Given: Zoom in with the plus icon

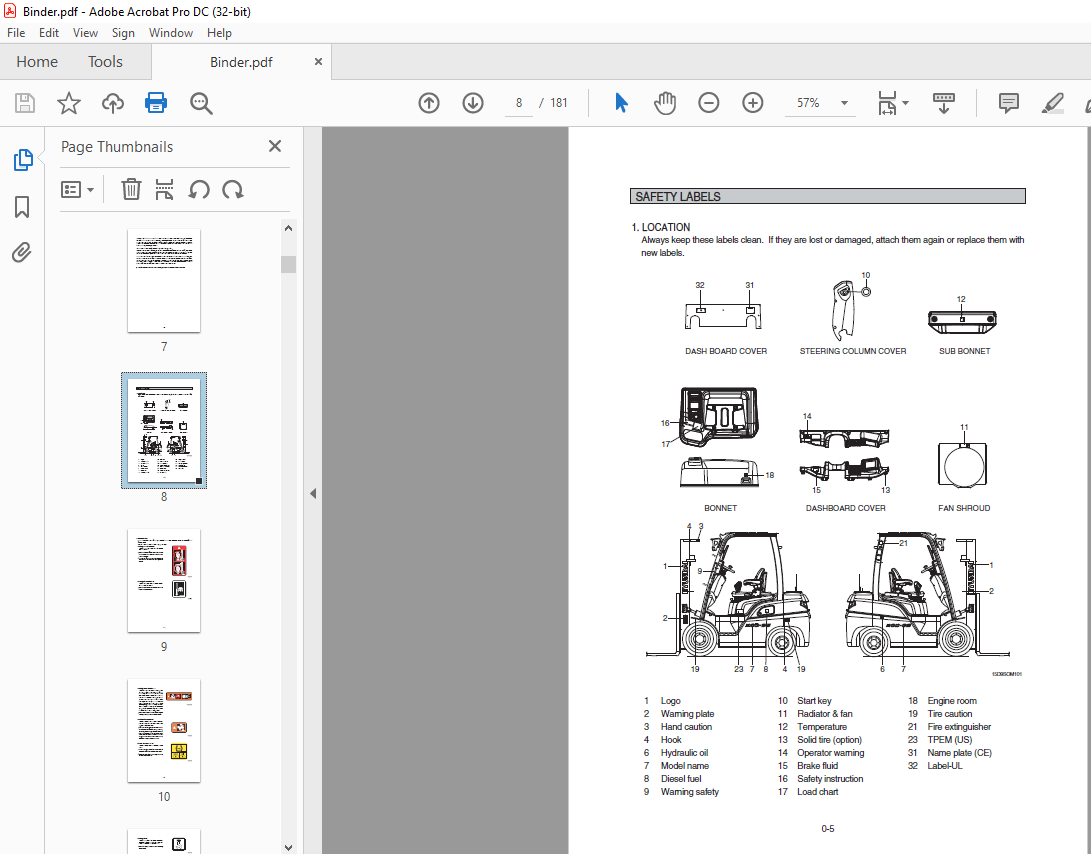Looking at the screenshot, I should (752, 103).
